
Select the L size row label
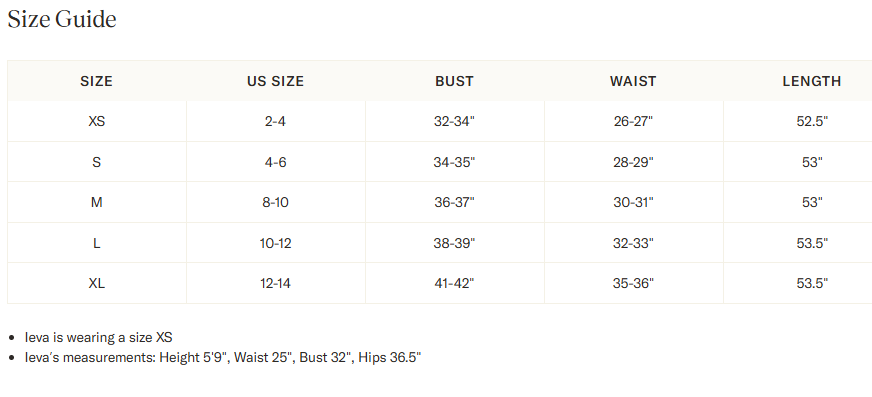pyautogui.click(x=97, y=243)
